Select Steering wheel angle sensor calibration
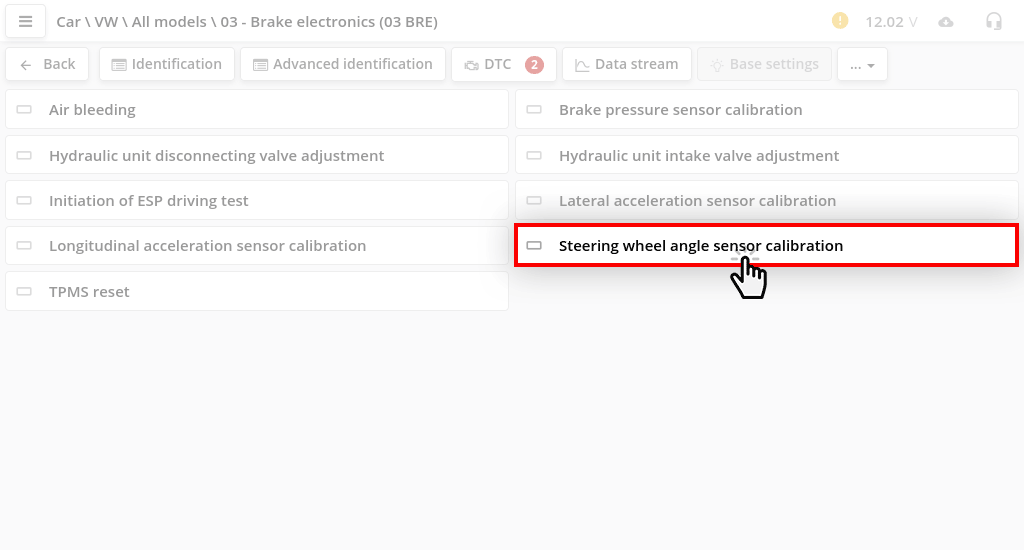1024x550 pixels. pyautogui.click(x=767, y=246)
